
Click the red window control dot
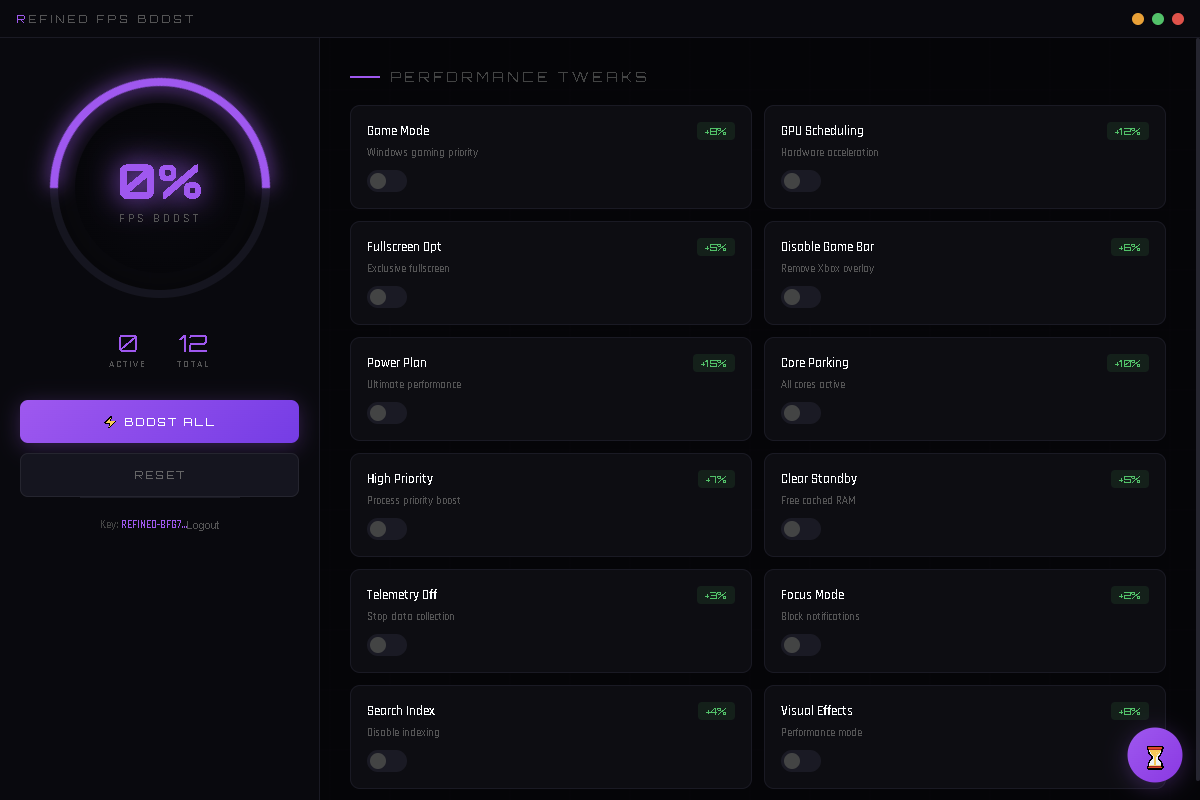click(1178, 19)
